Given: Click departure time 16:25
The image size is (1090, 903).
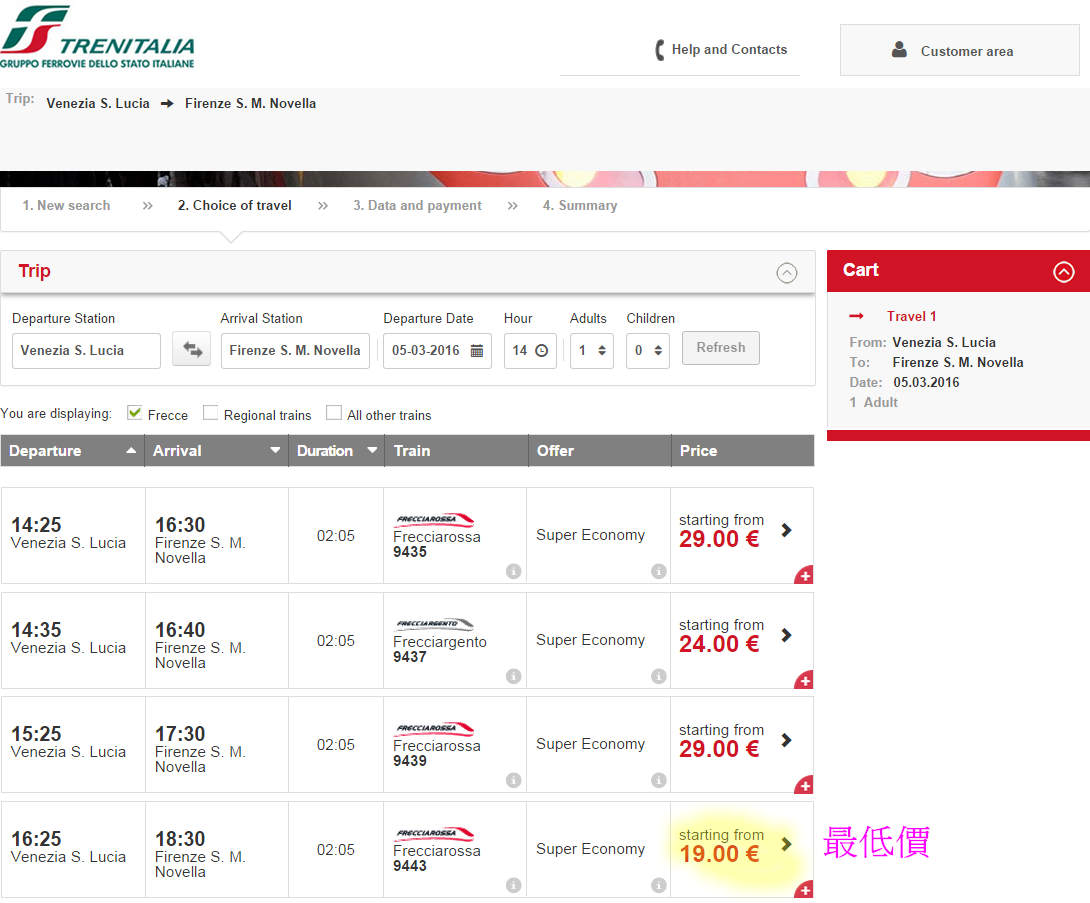Looking at the screenshot, I should [36, 839].
